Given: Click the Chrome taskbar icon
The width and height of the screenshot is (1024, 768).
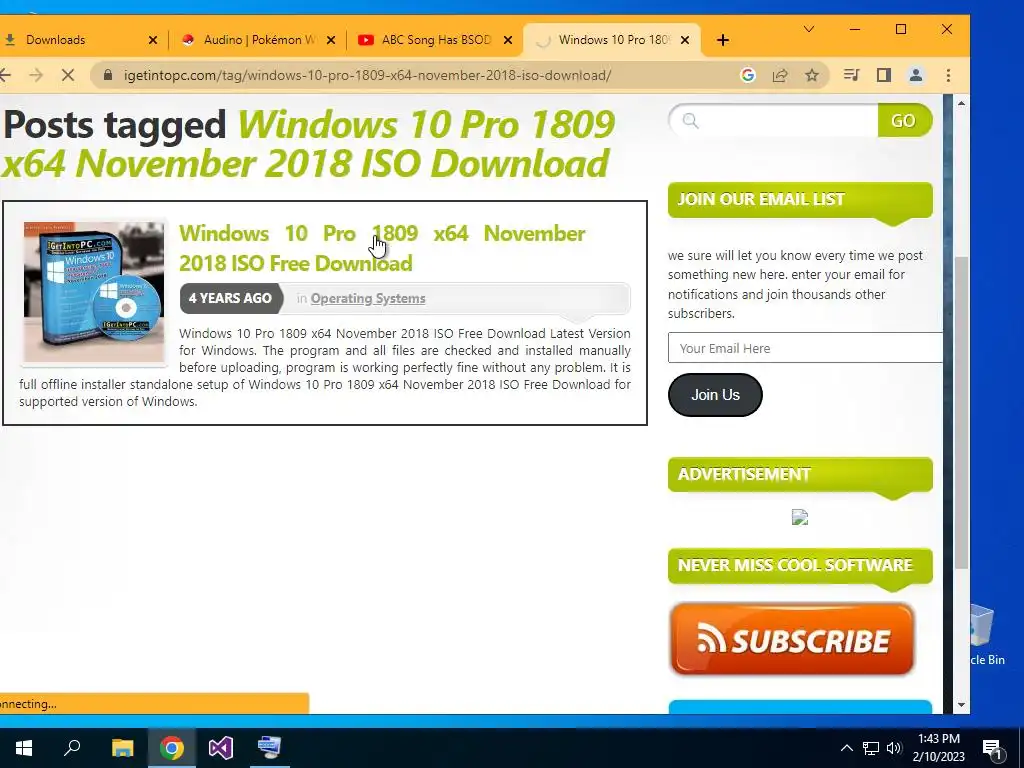Looking at the screenshot, I should [172, 748].
